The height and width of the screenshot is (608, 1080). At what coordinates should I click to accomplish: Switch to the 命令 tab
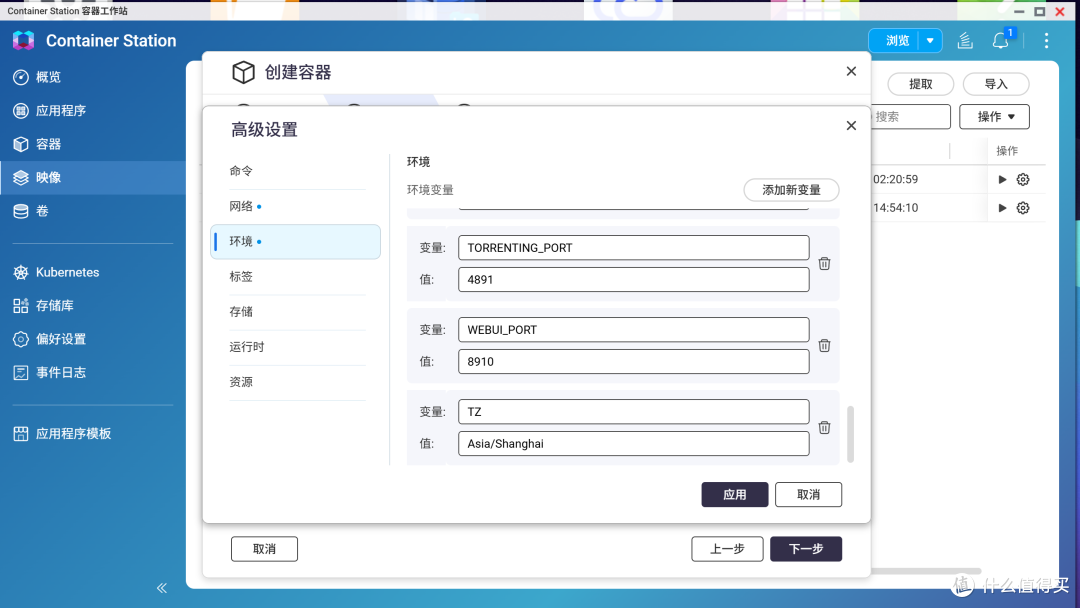[x=295, y=171]
